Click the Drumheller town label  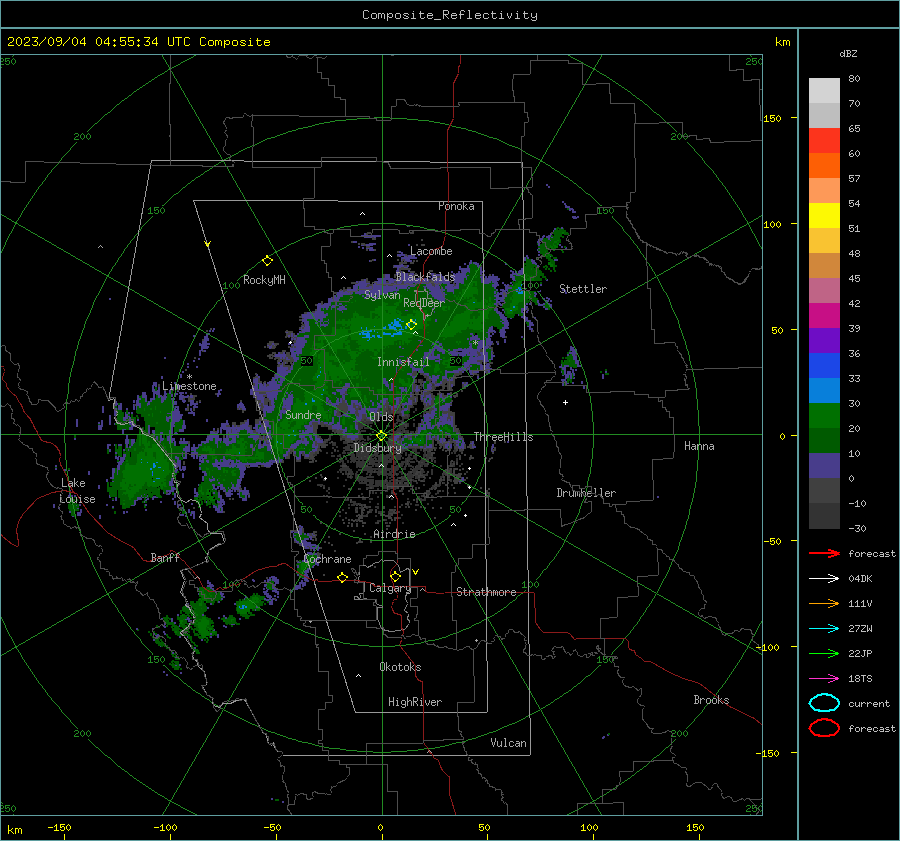pyautogui.click(x=586, y=493)
